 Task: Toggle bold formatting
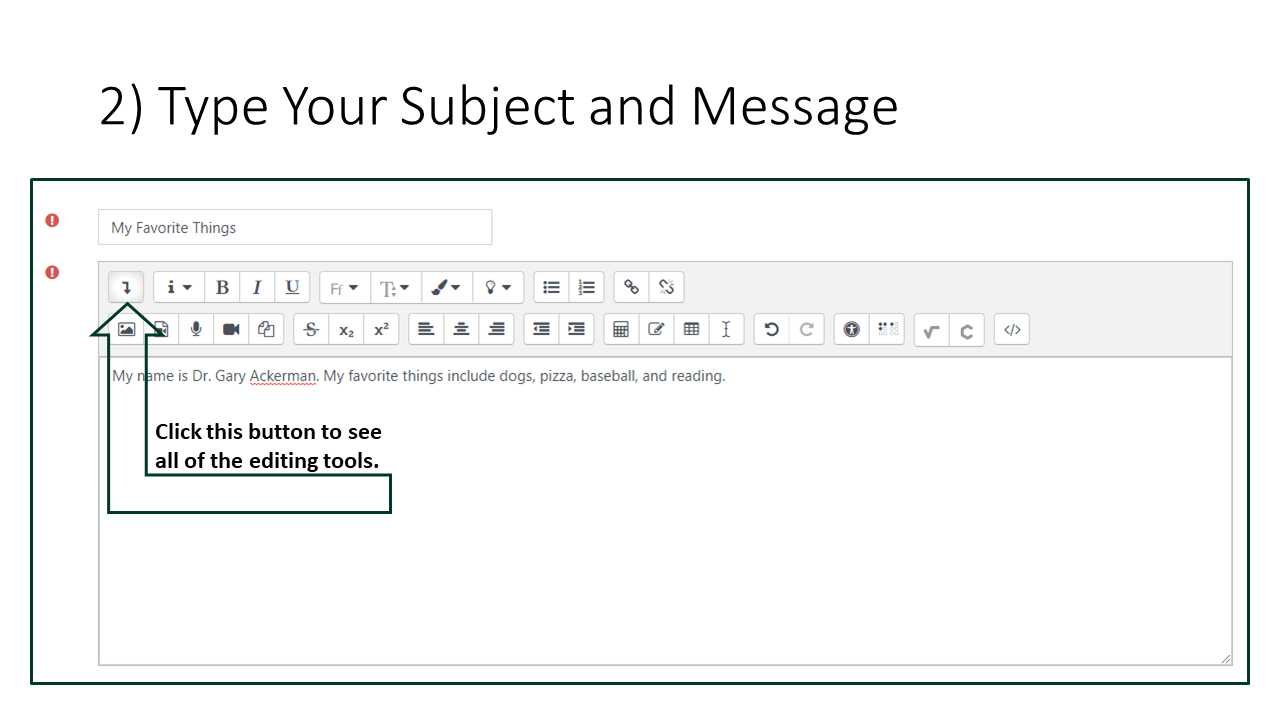coord(222,287)
